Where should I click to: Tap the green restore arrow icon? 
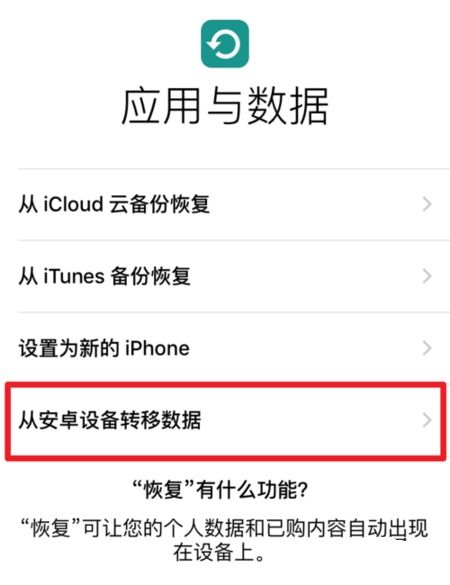(225, 44)
